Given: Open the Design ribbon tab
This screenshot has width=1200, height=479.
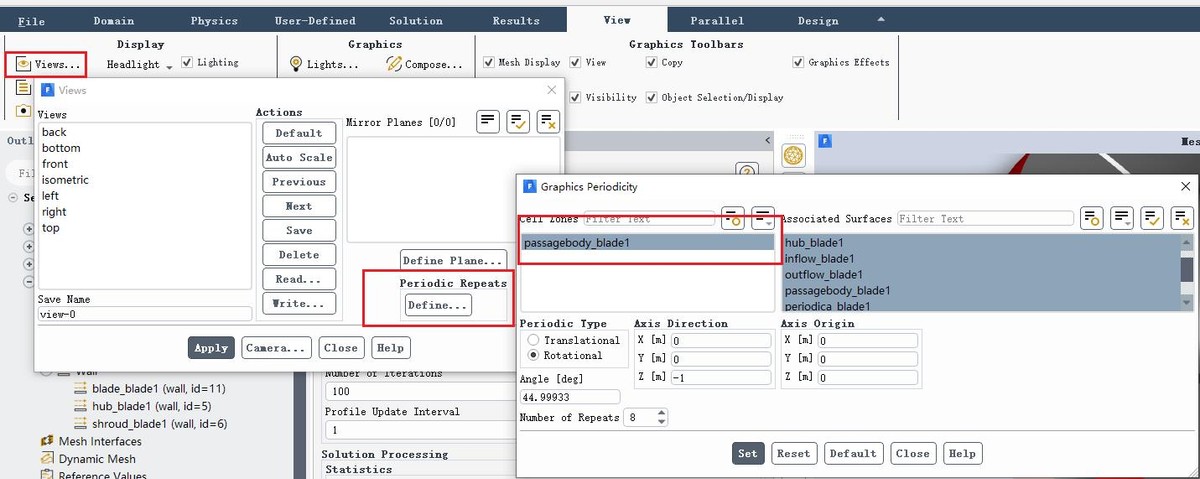Looking at the screenshot, I should coord(818,21).
